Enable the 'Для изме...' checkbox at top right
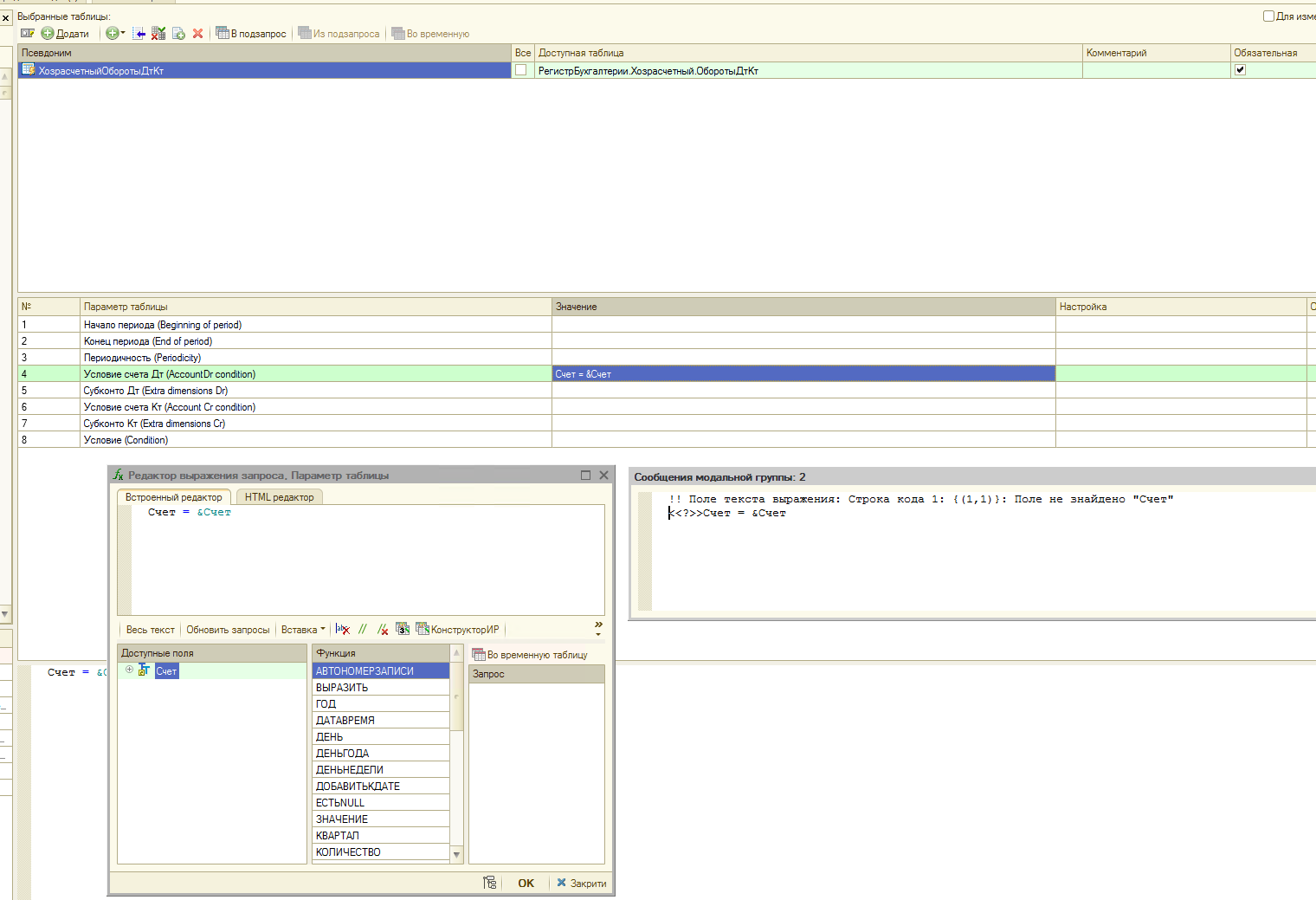The width and height of the screenshot is (1316, 900). pyautogui.click(x=1268, y=16)
